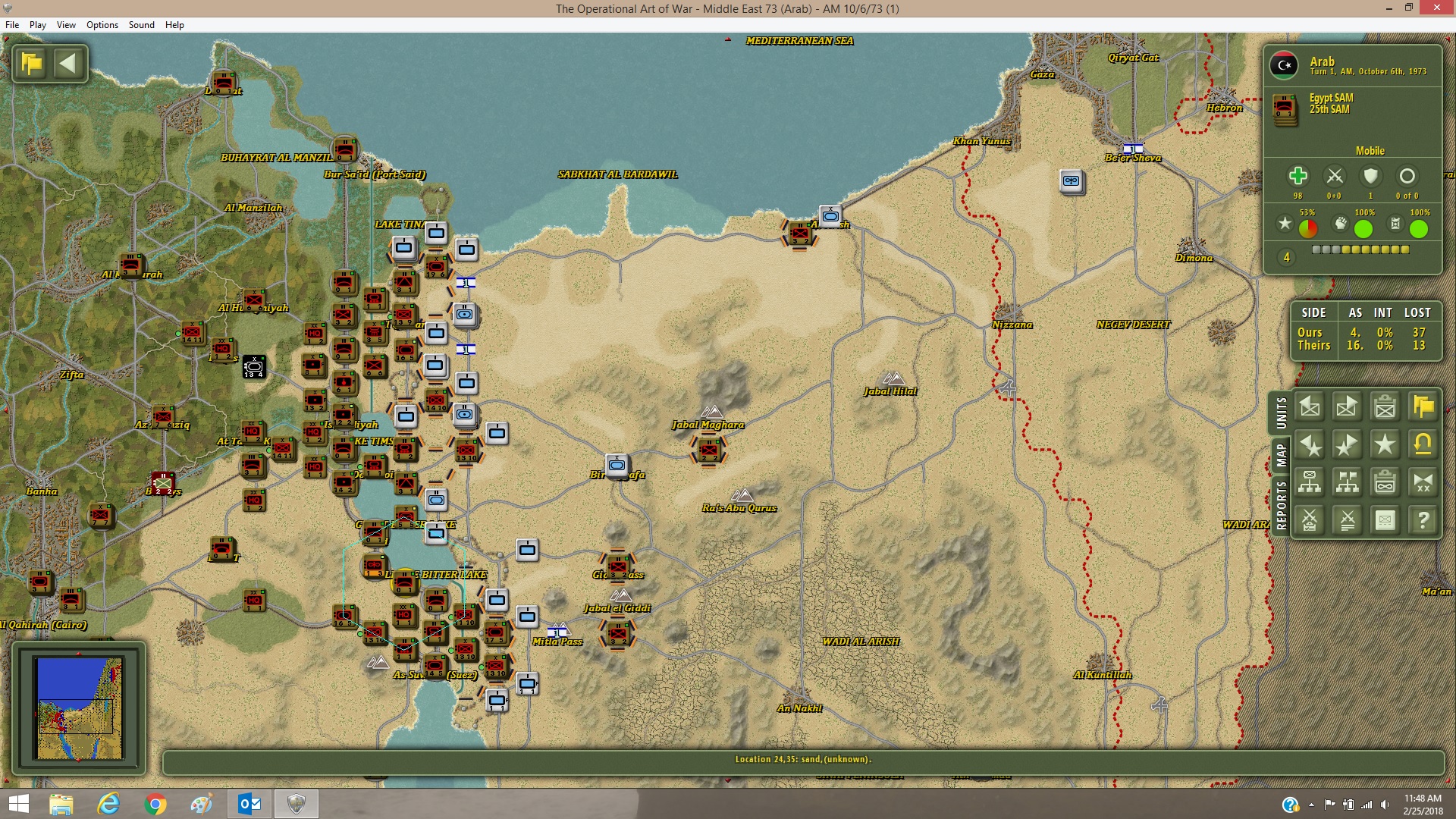Open the Options menu
1456x819 pixels.
point(102,25)
